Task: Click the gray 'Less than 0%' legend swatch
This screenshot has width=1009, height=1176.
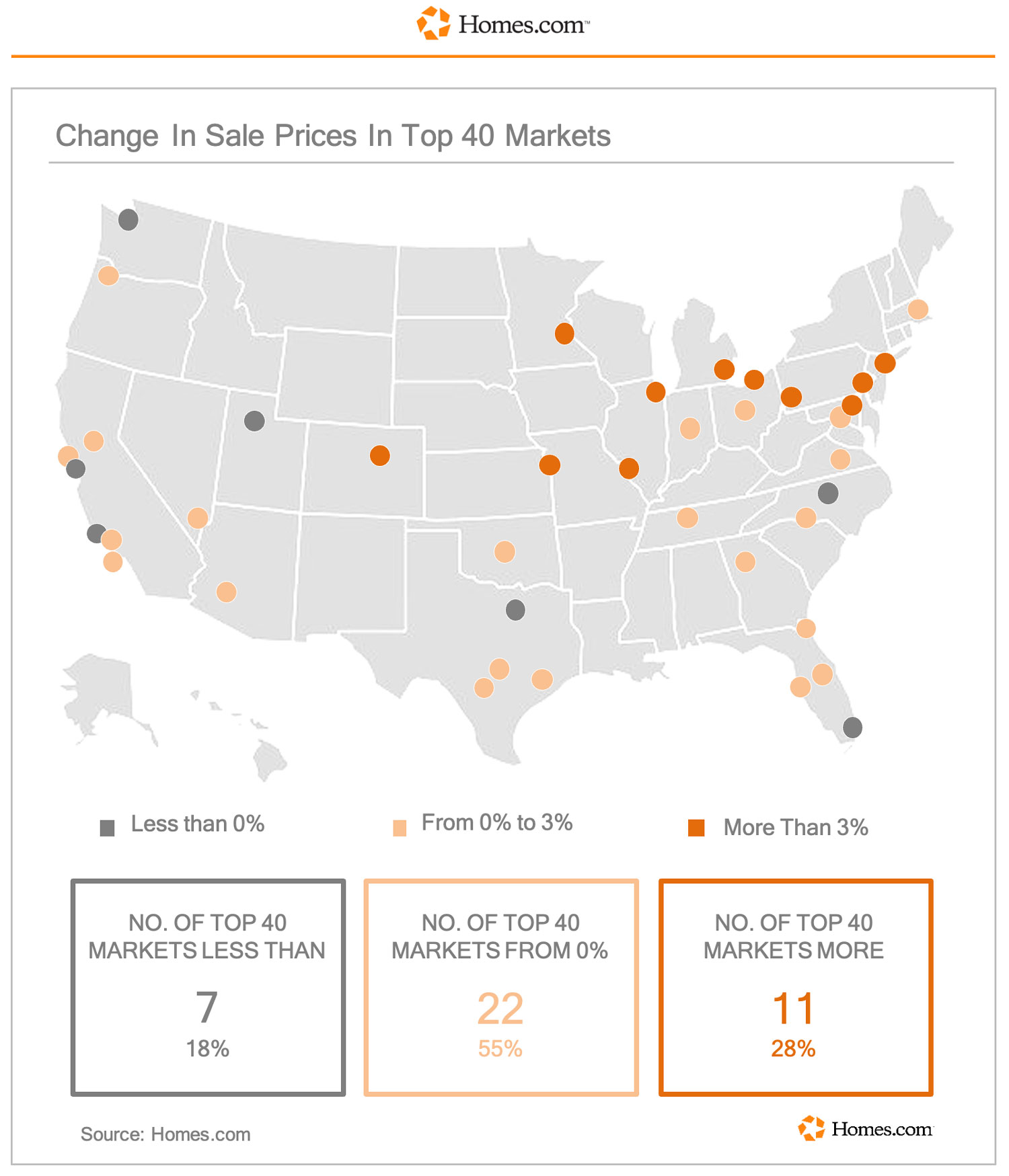Action: (107, 828)
